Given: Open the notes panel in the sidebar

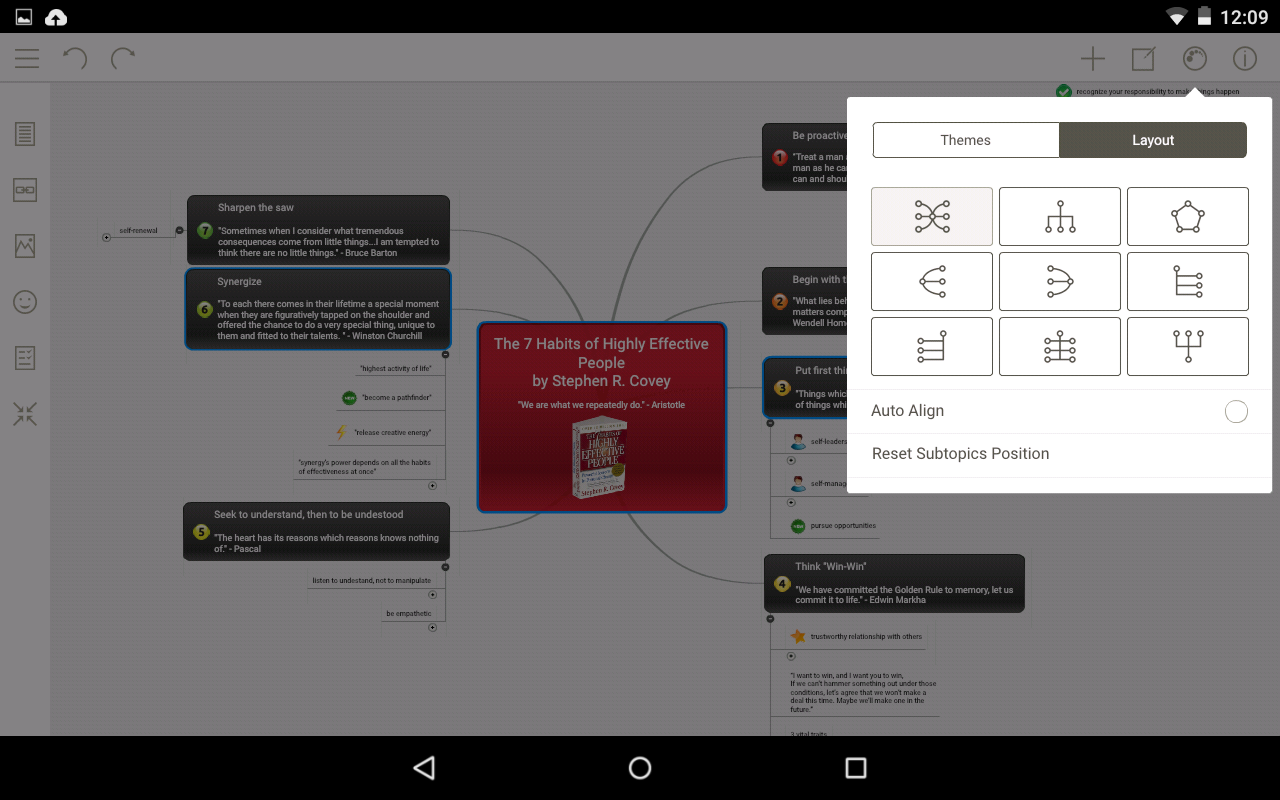Looking at the screenshot, I should (25, 133).
